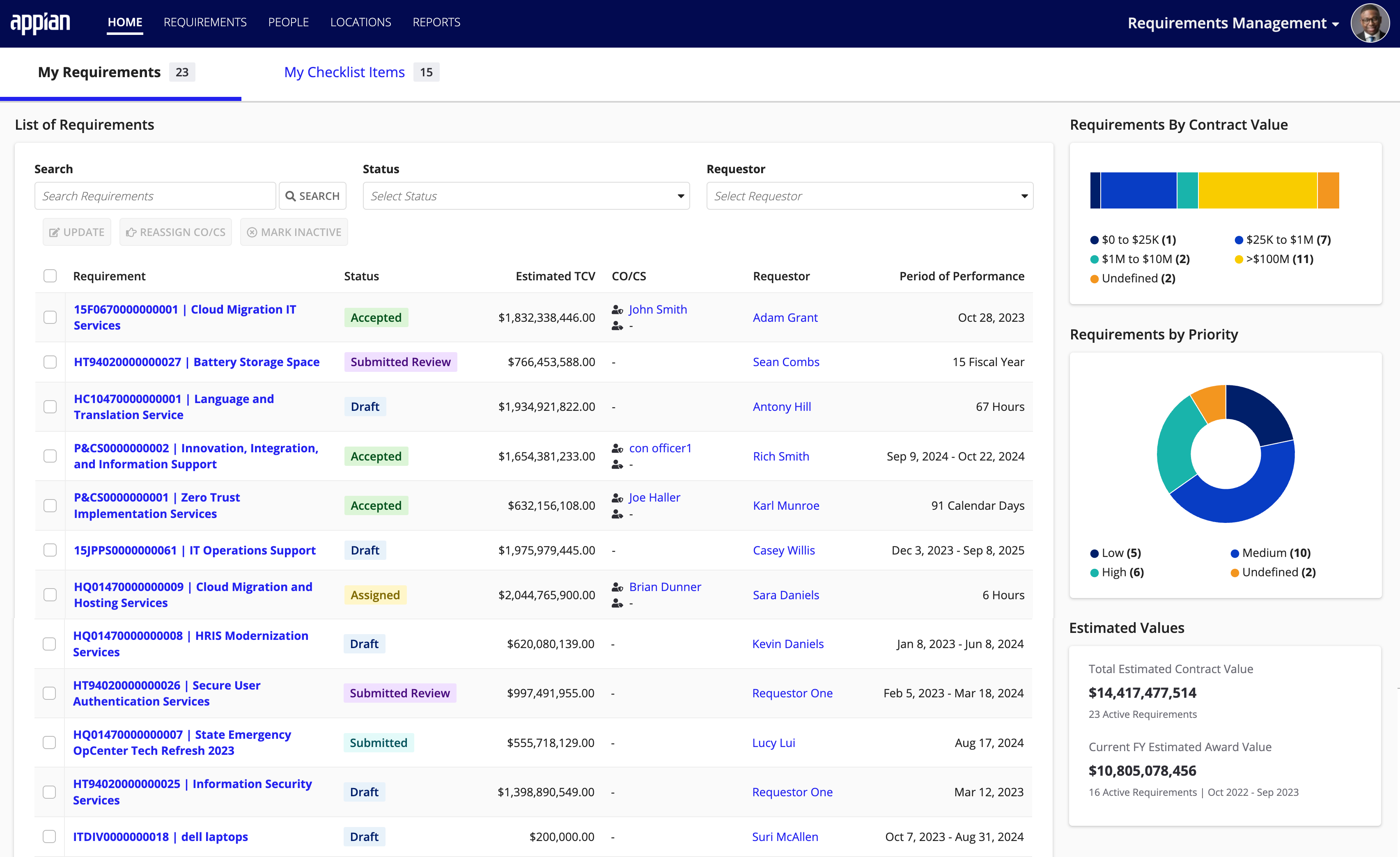The height and width of the screenshot is (857, 1400).
Task: Click the Appian logo
Action: click(40, 23)
